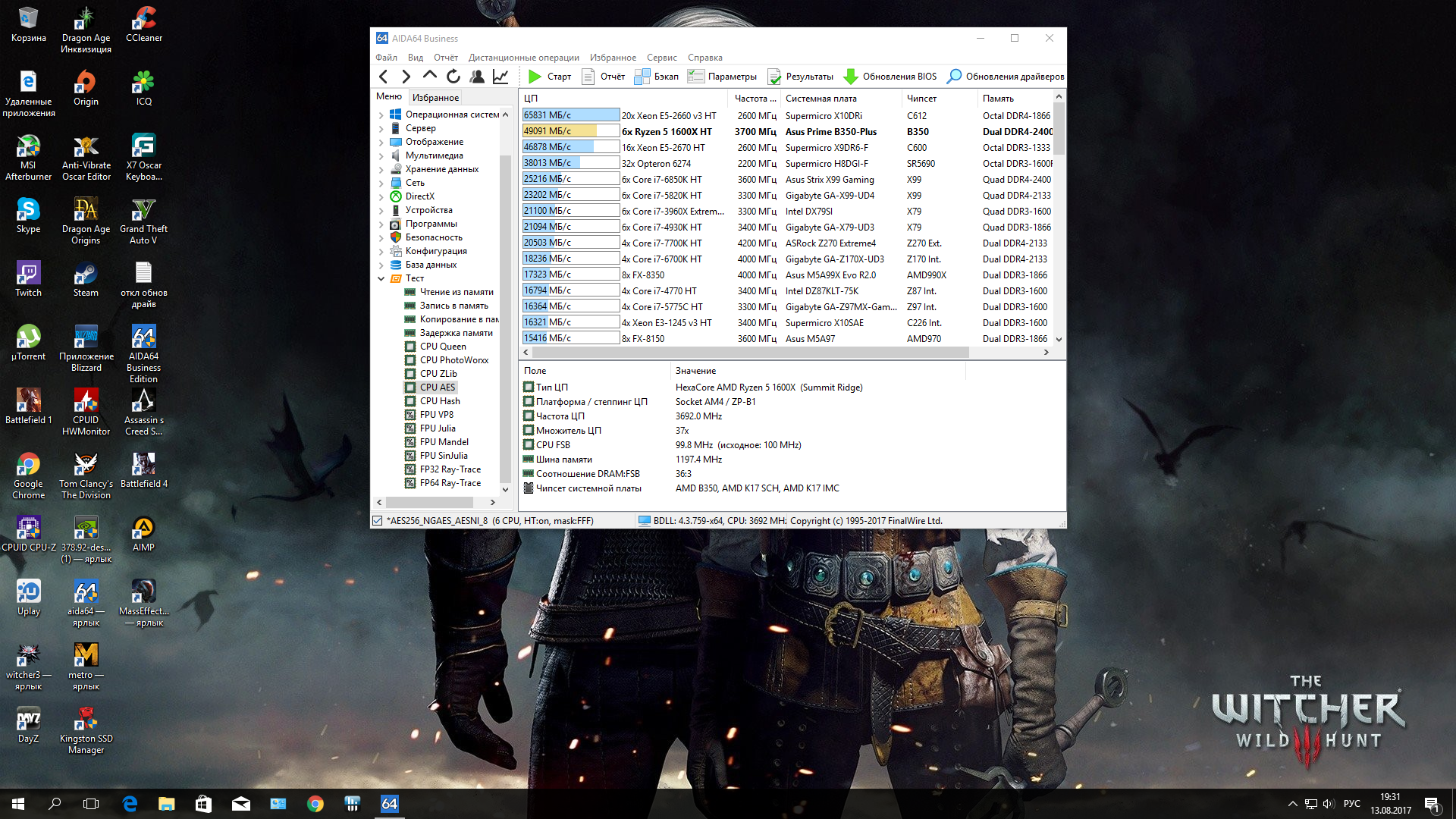
Task: Click the Бэкап toolbar icon
Action: click(642, 77)
